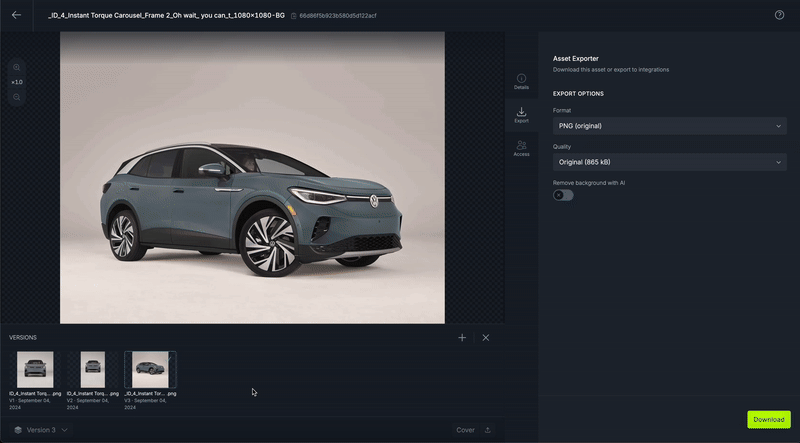The width and height of the screenshot is (800, 443).
Task: Open the Version 3 selector
Action: click(41, 430)
